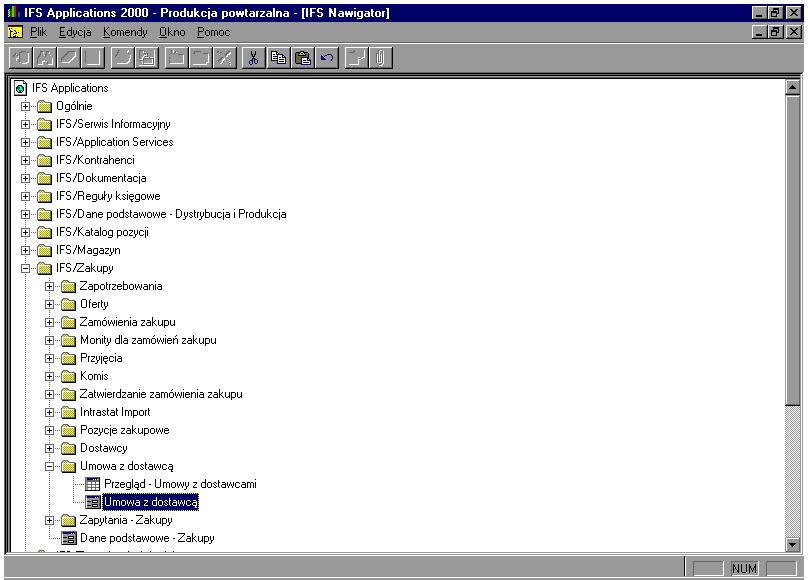Click the scroll down arrow of the tree

coord(793,544)
